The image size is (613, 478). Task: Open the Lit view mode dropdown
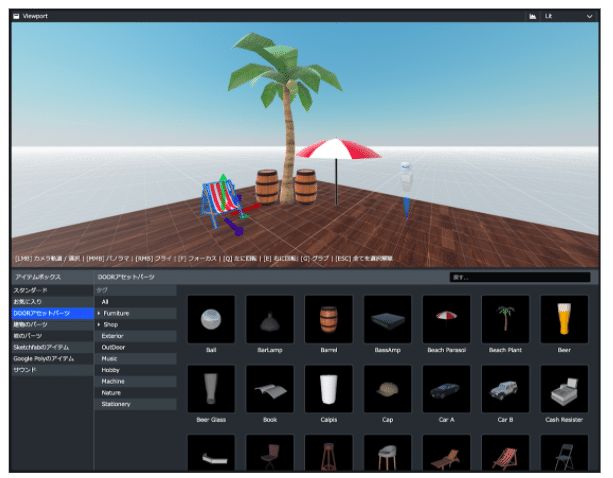[x=569, y=16]
